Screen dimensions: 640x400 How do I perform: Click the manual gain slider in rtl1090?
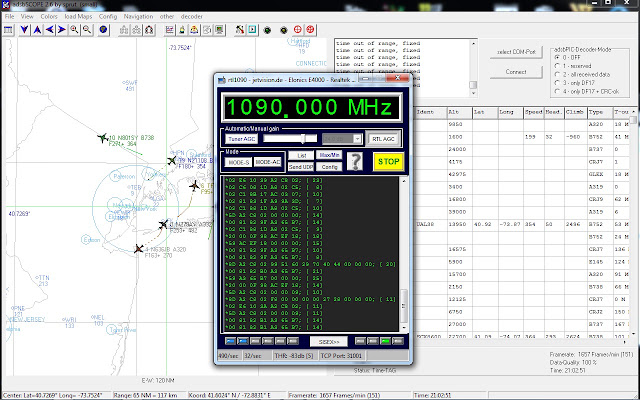tap(290, 139)
